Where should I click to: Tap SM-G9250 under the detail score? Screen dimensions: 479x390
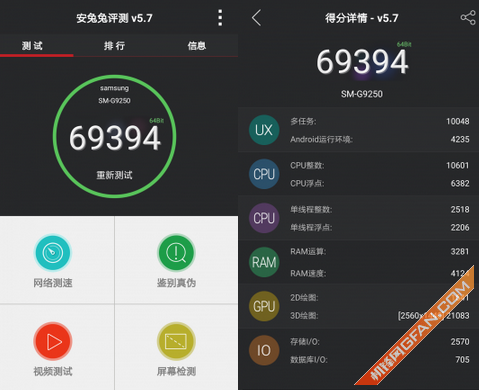point(362,94)
